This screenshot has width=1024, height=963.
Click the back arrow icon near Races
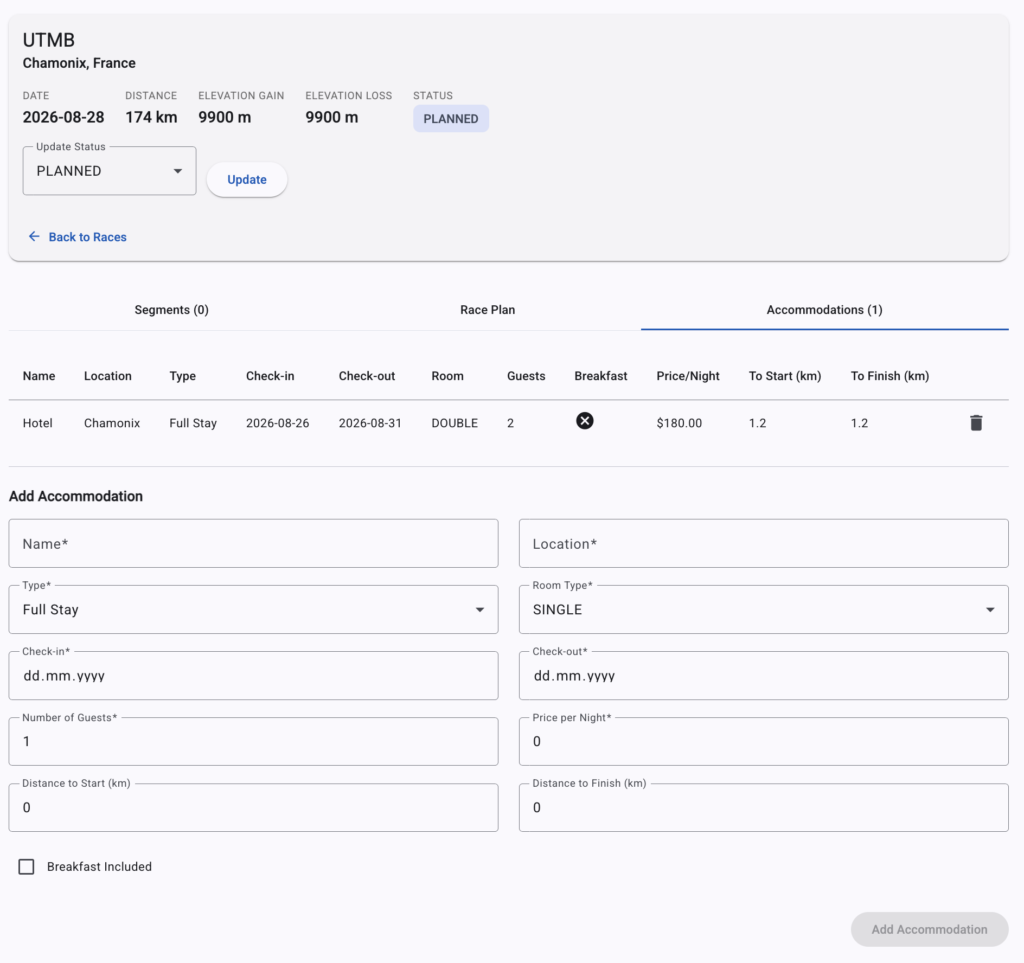tap(34, 237)
